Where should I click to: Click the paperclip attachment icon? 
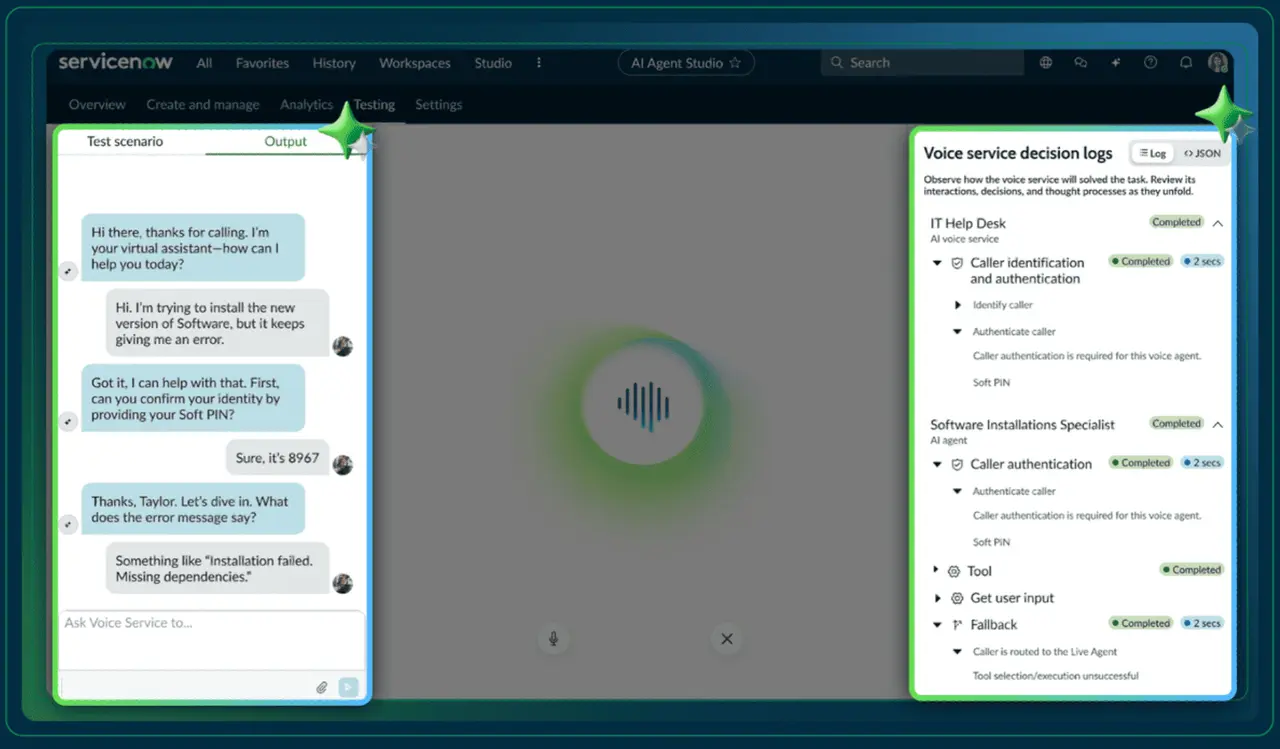coord(322,687)
